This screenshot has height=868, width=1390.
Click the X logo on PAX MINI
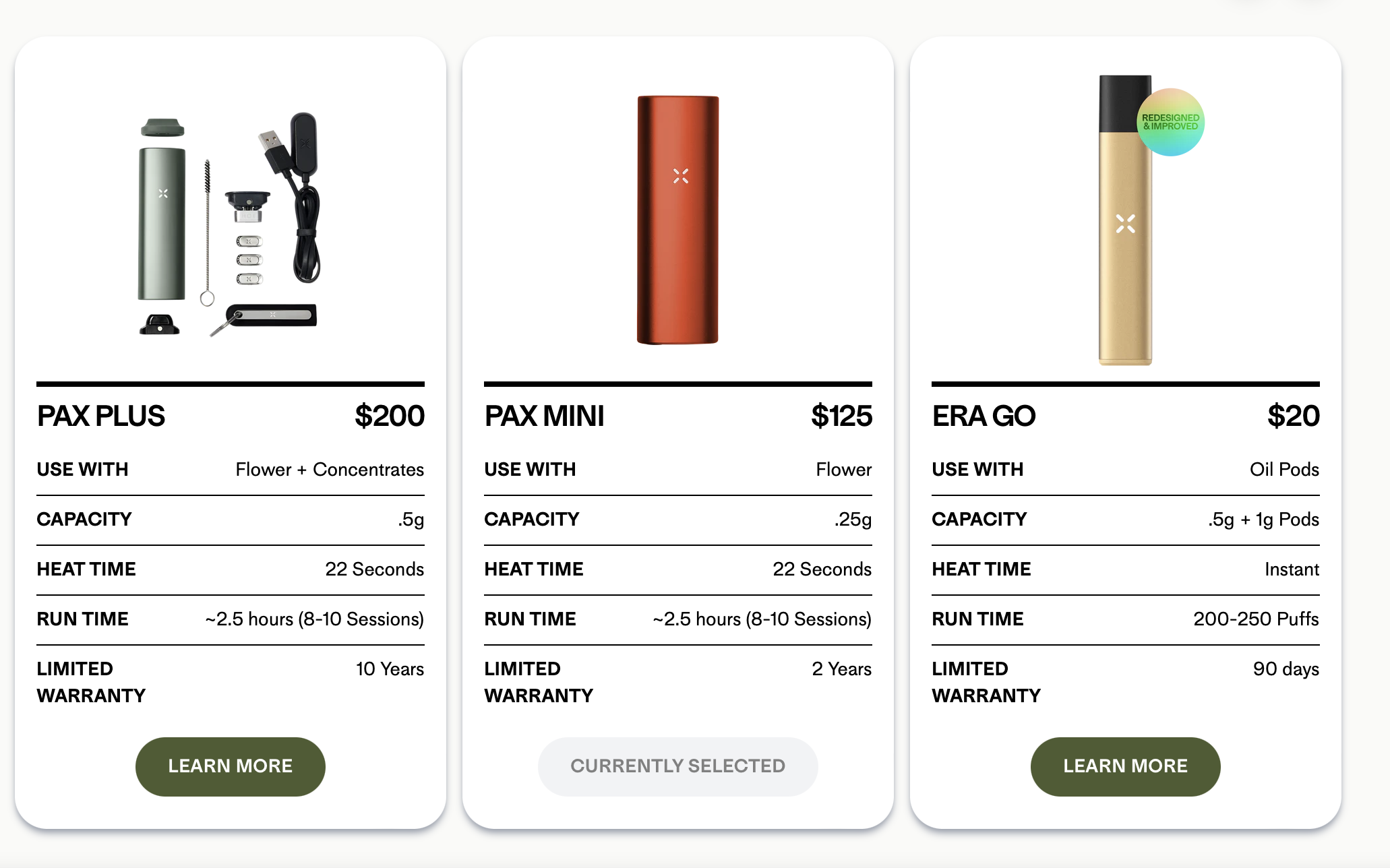click(681, 176)
